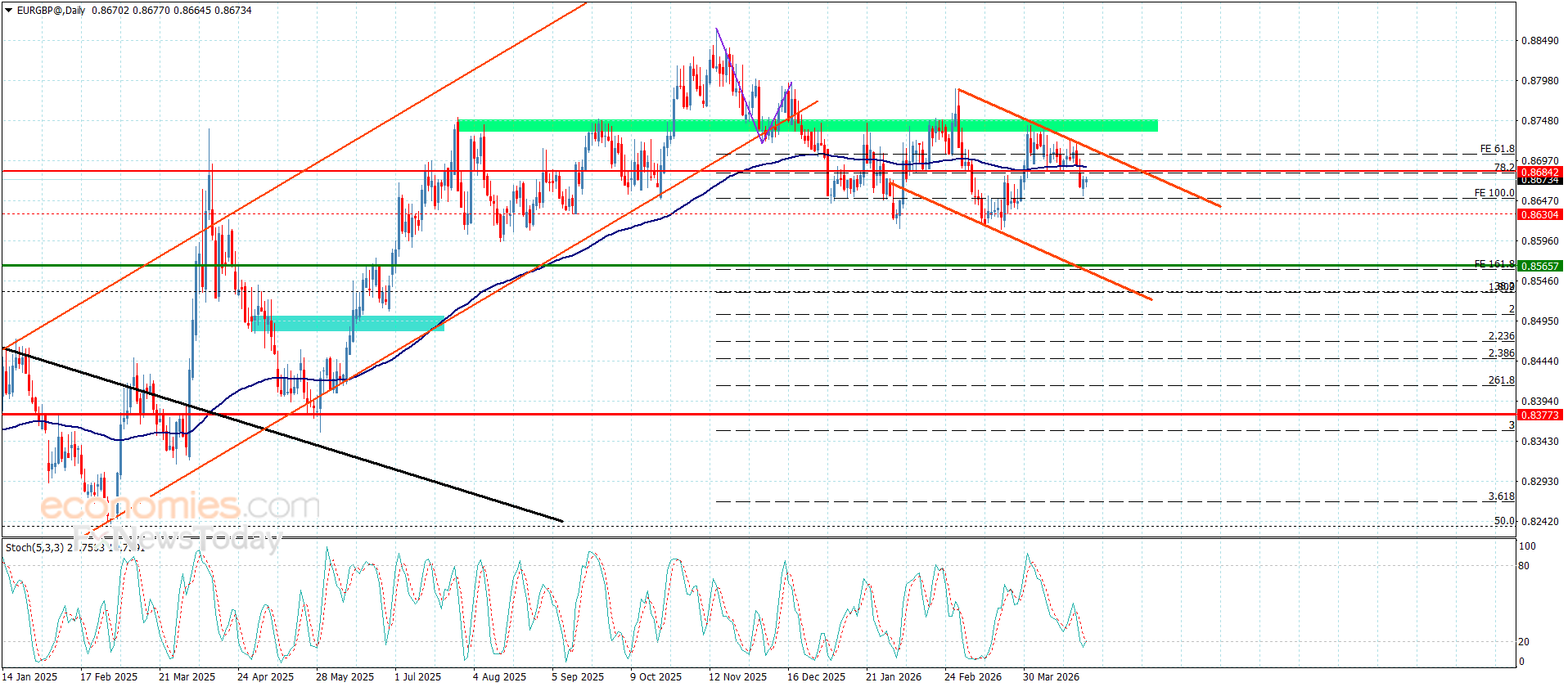
Task: Click the EURGBP@,Daily chart title
Action: pyautogui.click(x=52, y=11)
